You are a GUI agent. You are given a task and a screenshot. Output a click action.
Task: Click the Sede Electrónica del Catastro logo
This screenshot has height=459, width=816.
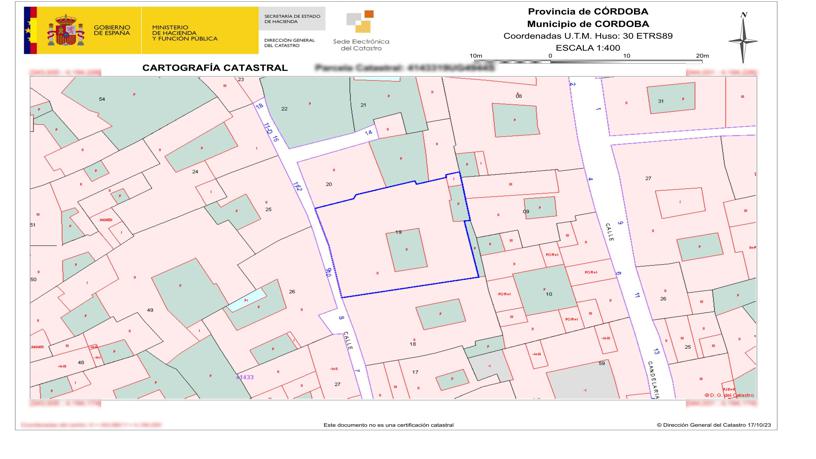(361, 30)
